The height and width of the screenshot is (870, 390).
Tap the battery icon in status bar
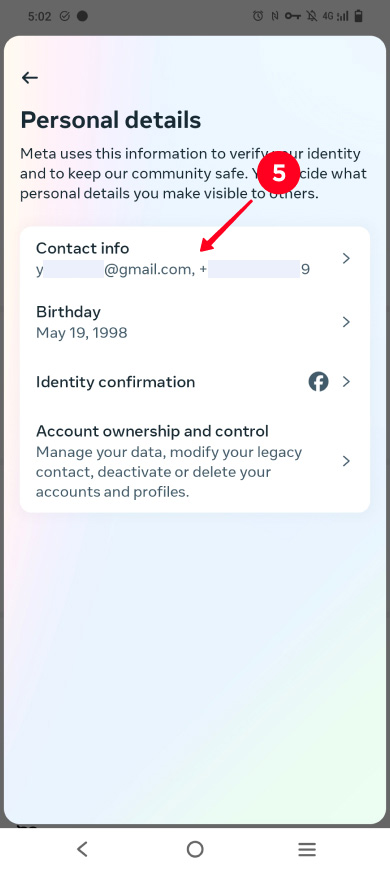coord(358,16)
